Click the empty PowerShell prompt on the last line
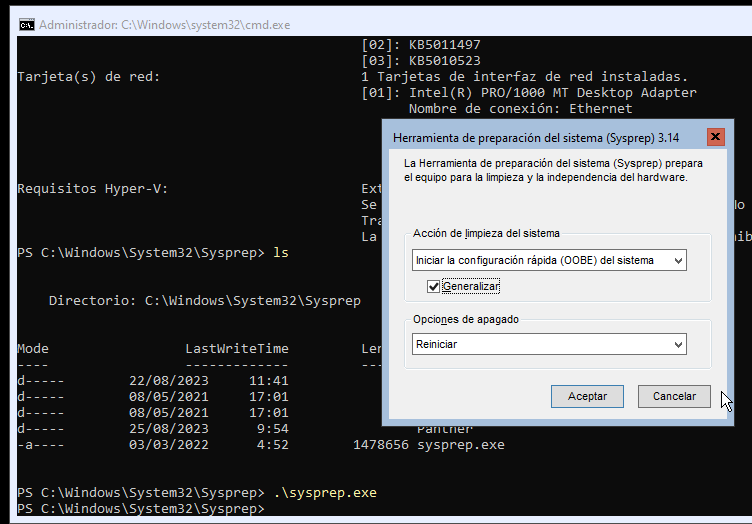752x524 pixels. tap(140, 509)
